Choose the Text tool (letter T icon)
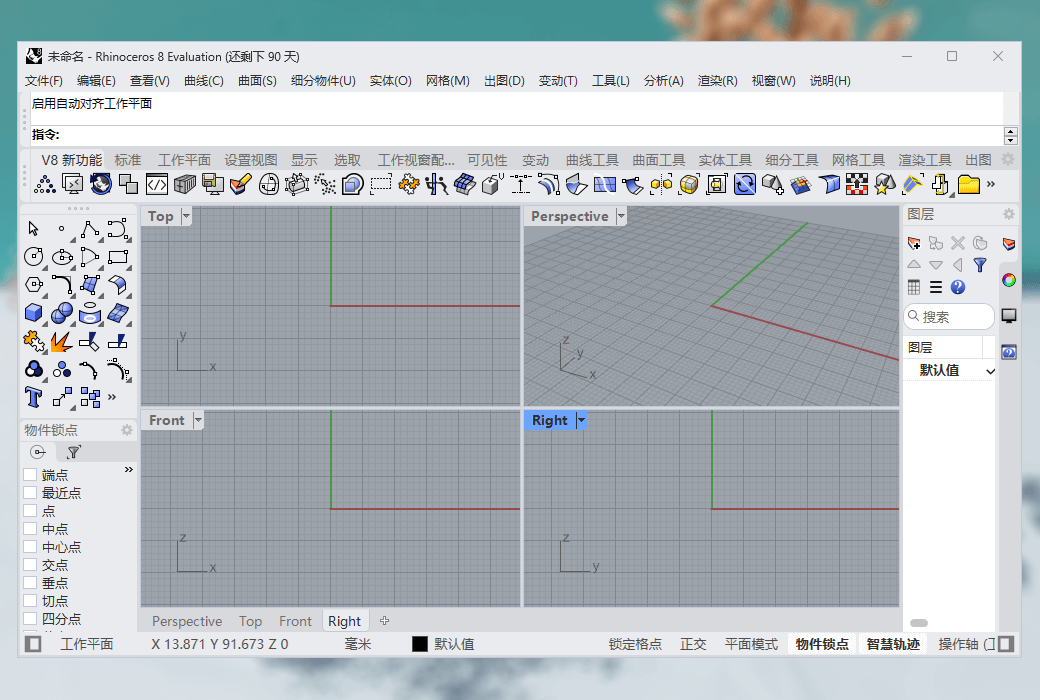Screen dimensions: 1040x700 33,397
